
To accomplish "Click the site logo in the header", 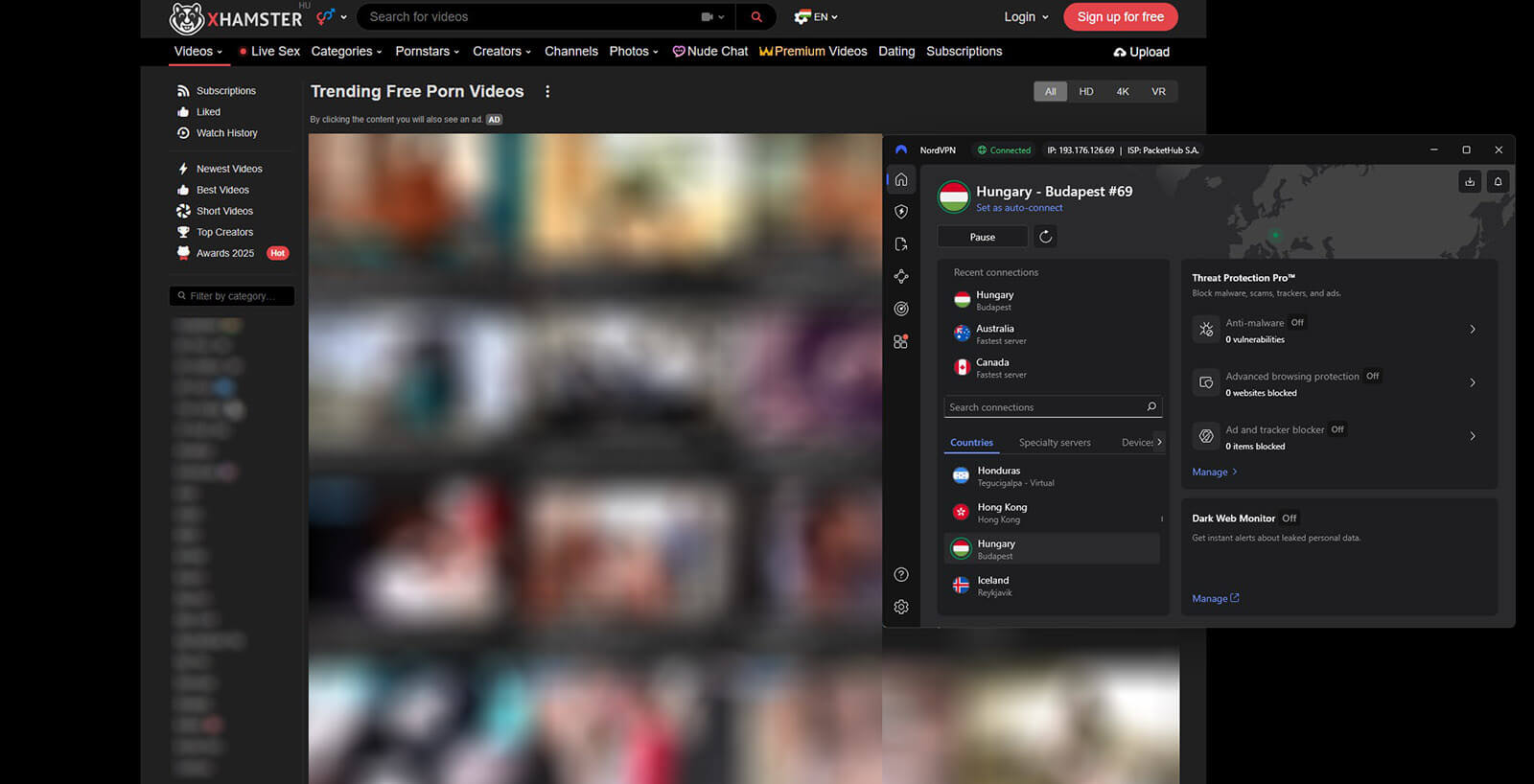I will click(x=236, y=17).
